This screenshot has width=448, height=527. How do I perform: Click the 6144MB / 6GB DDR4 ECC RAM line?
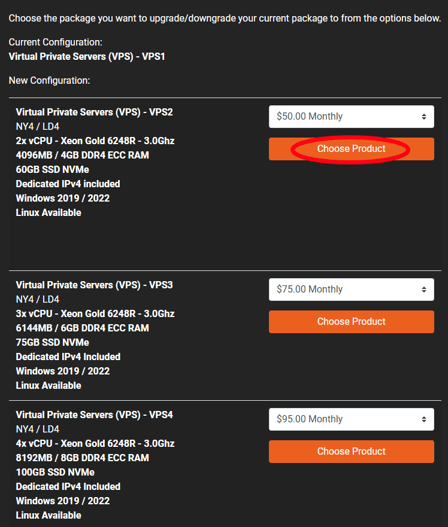click(82, 328)
